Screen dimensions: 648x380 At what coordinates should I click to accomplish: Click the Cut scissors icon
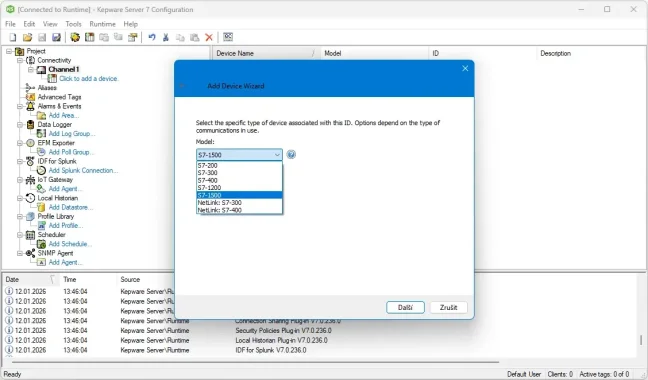166,38
